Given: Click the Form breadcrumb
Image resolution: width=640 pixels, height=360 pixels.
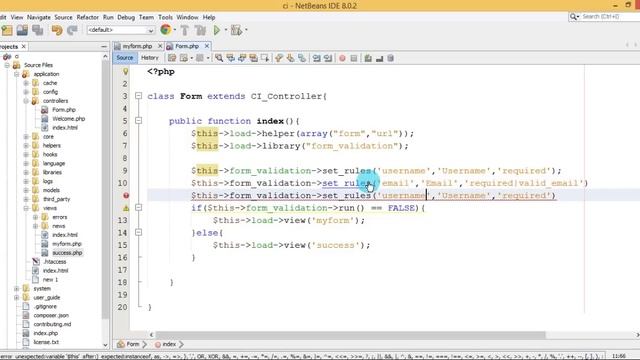Looking at the screenshot, I should pos(132,344).
